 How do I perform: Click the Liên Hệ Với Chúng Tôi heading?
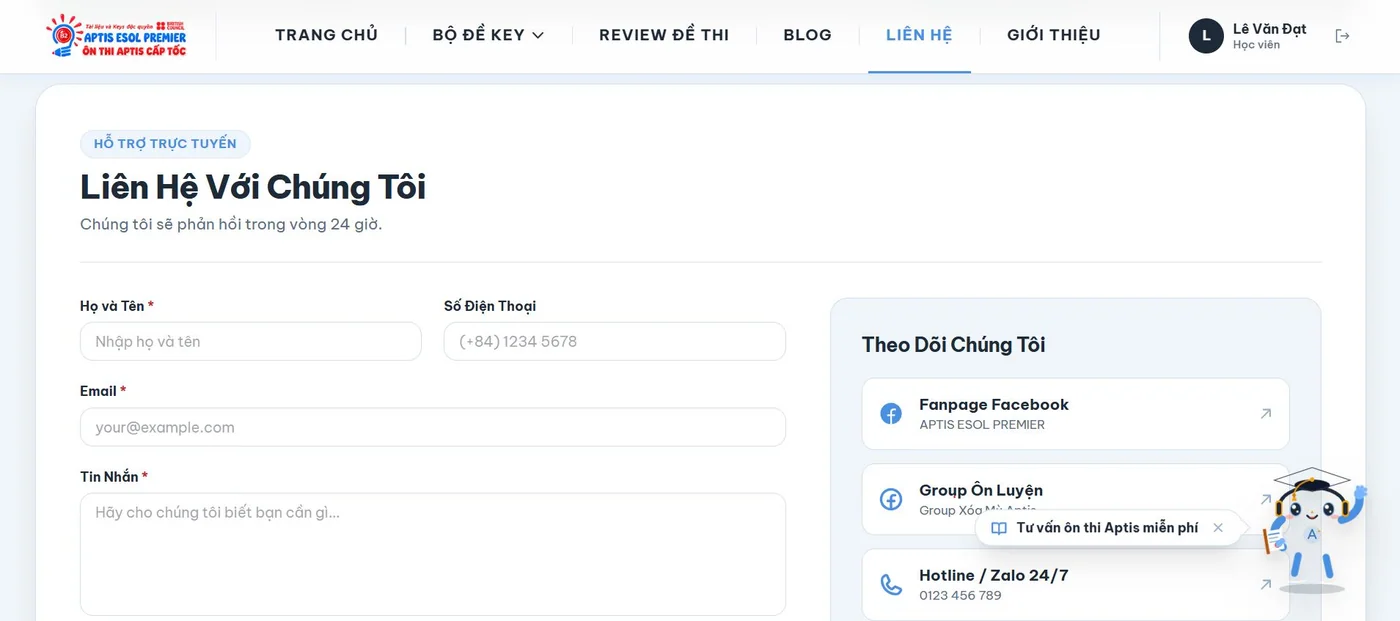tap(253, 187)
